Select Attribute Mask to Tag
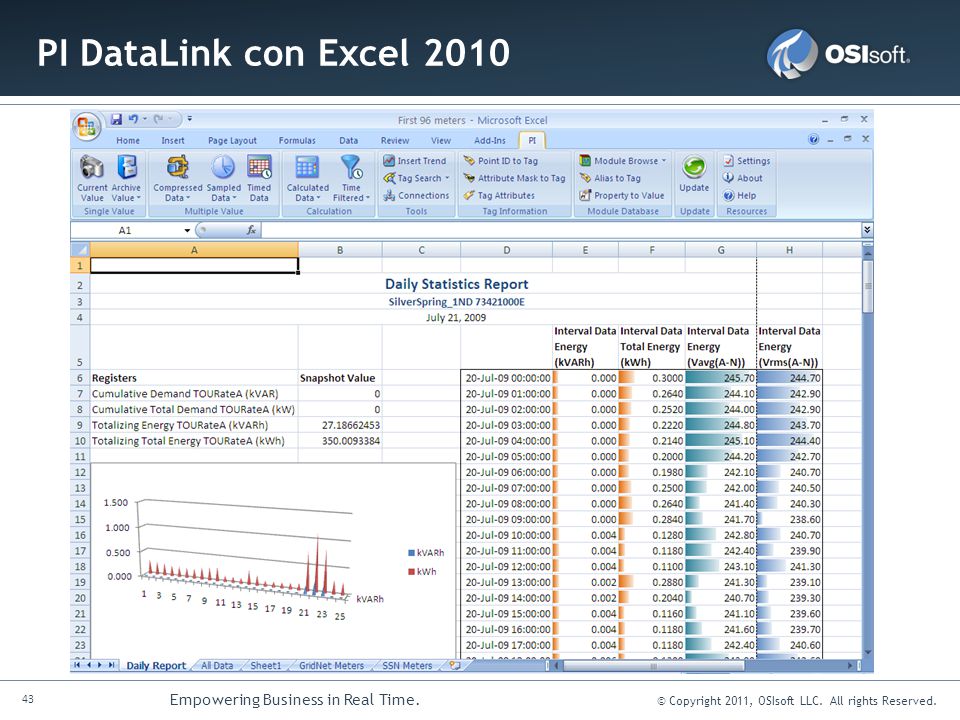The image size is (960, 720). click(514, 178)
